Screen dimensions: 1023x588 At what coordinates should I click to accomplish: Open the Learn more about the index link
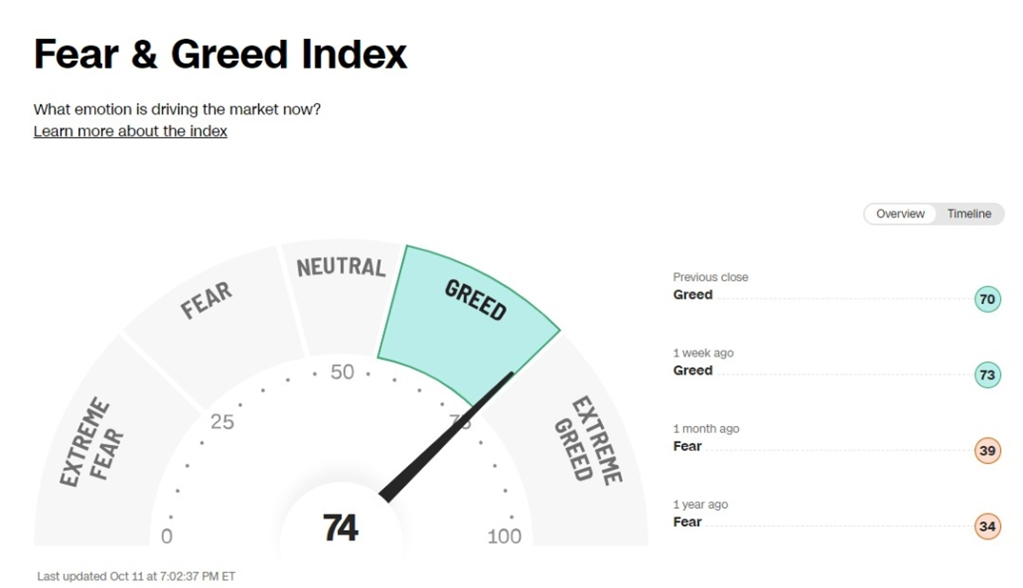coord(130,131)
